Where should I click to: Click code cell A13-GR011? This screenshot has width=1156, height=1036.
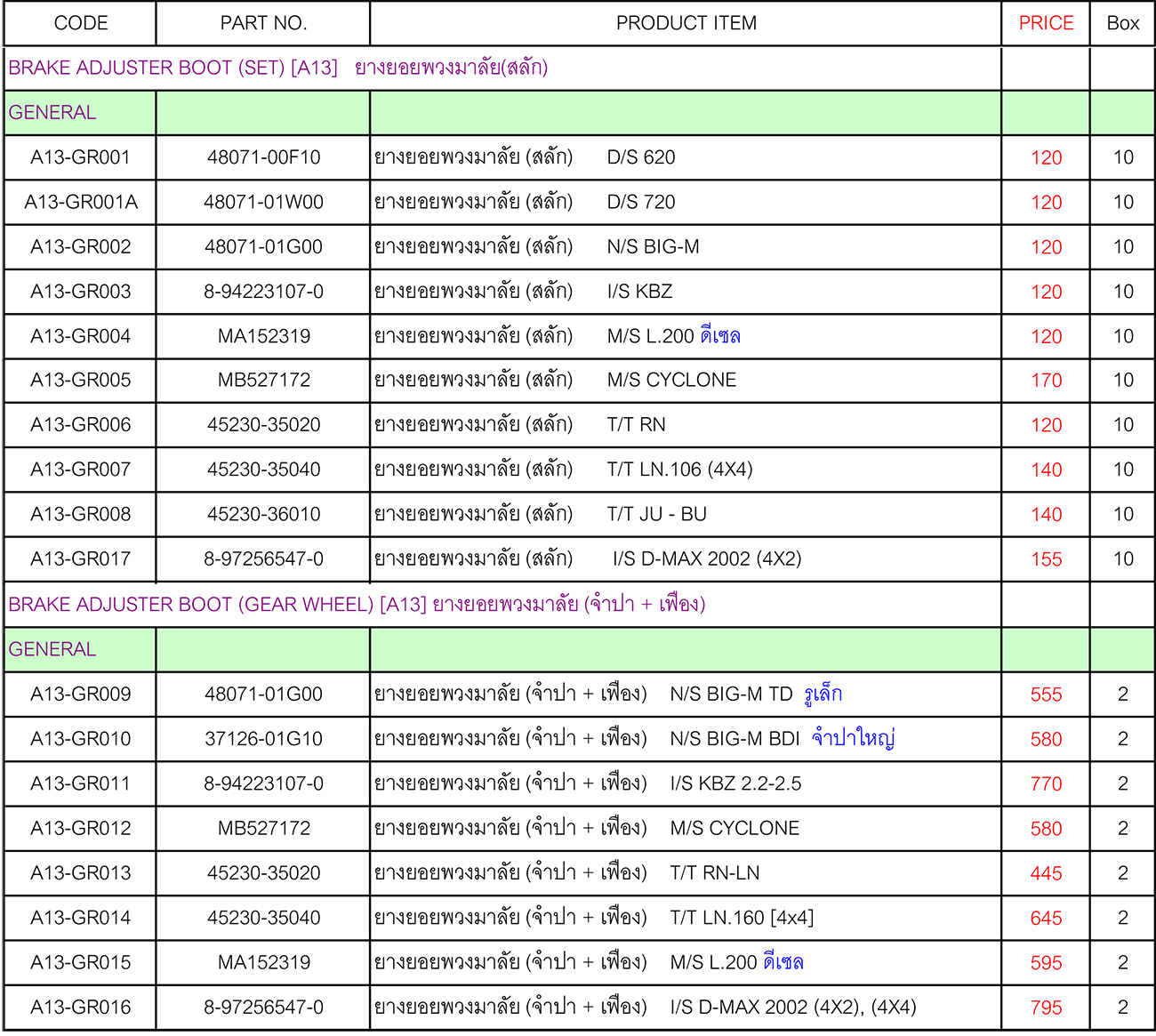pos(81,783)
